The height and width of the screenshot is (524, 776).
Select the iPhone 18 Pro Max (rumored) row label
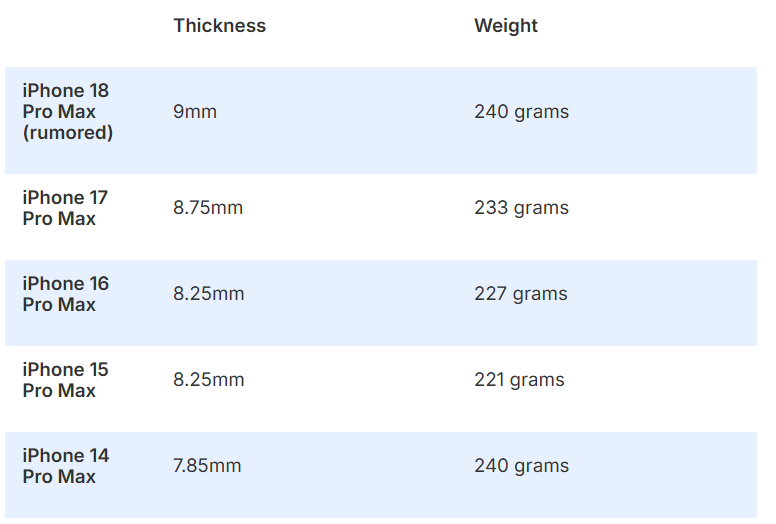point(68,112)
